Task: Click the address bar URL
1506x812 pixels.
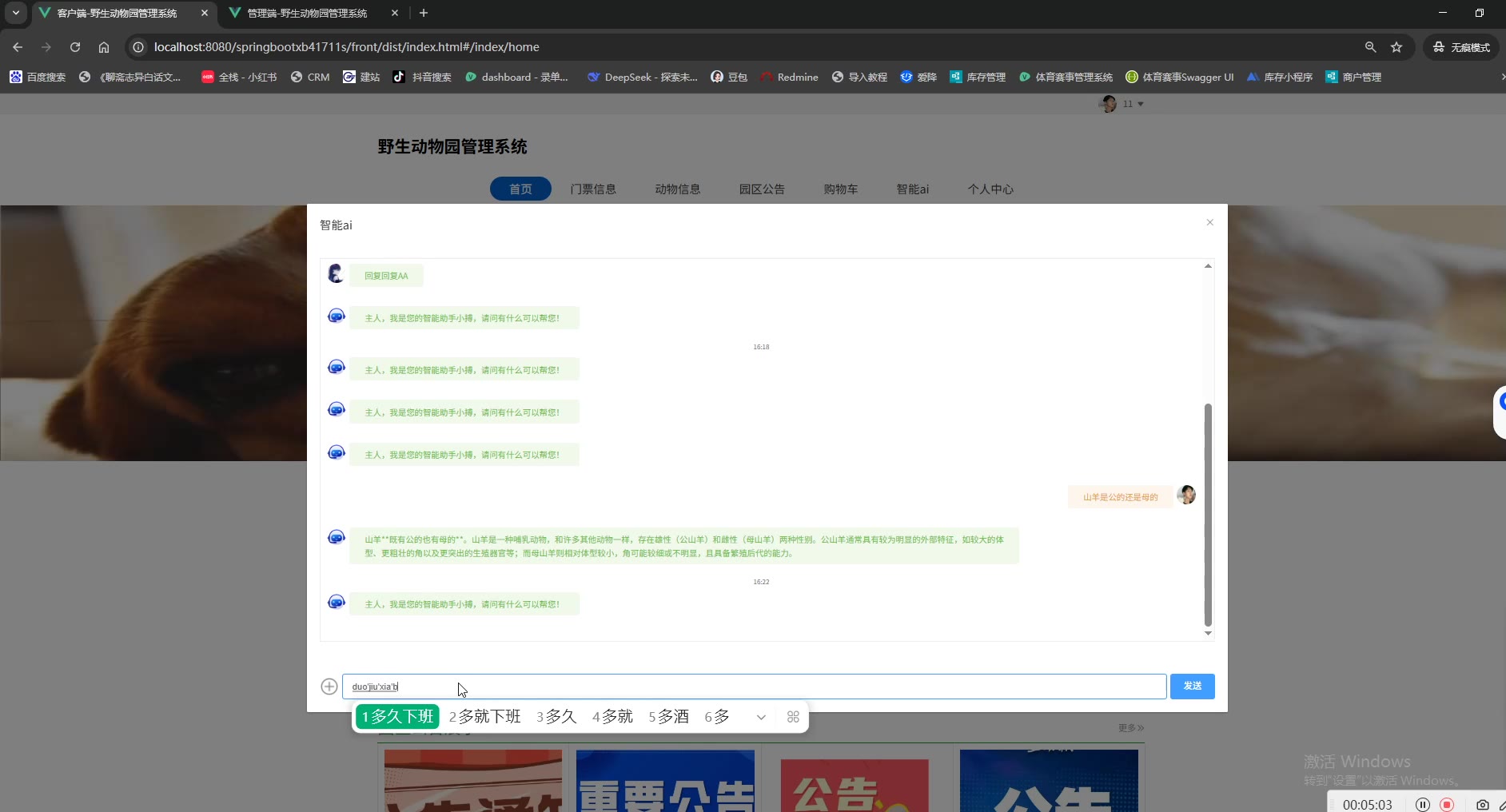Action: (347, 47)
